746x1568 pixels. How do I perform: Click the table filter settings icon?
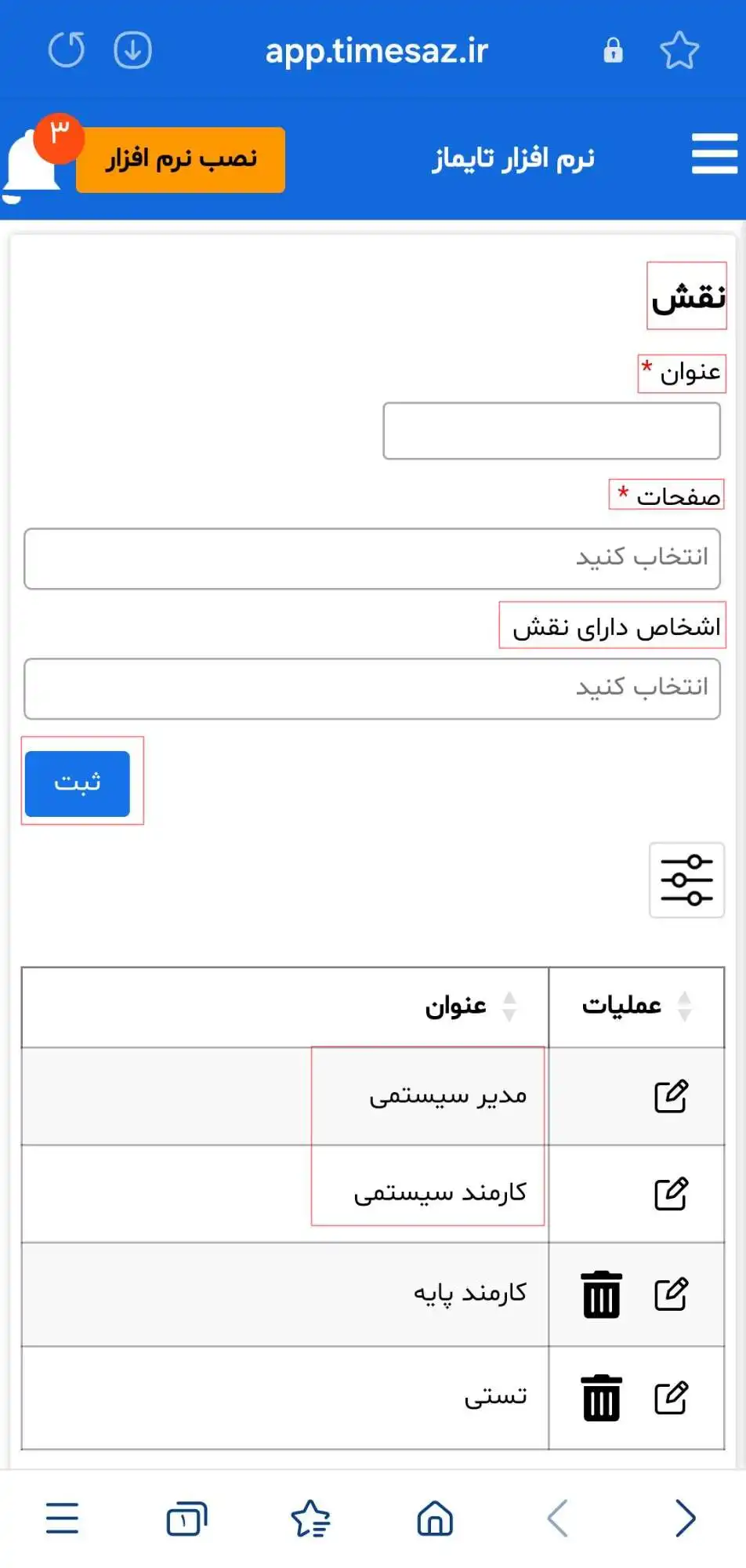pos(686,880)
